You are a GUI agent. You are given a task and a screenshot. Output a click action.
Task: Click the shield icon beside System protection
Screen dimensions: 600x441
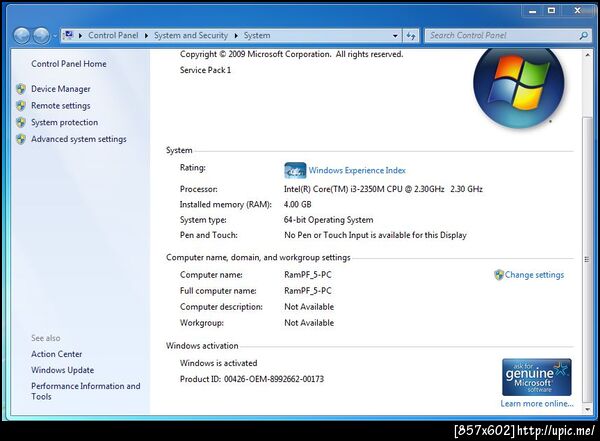coord(21,122)
